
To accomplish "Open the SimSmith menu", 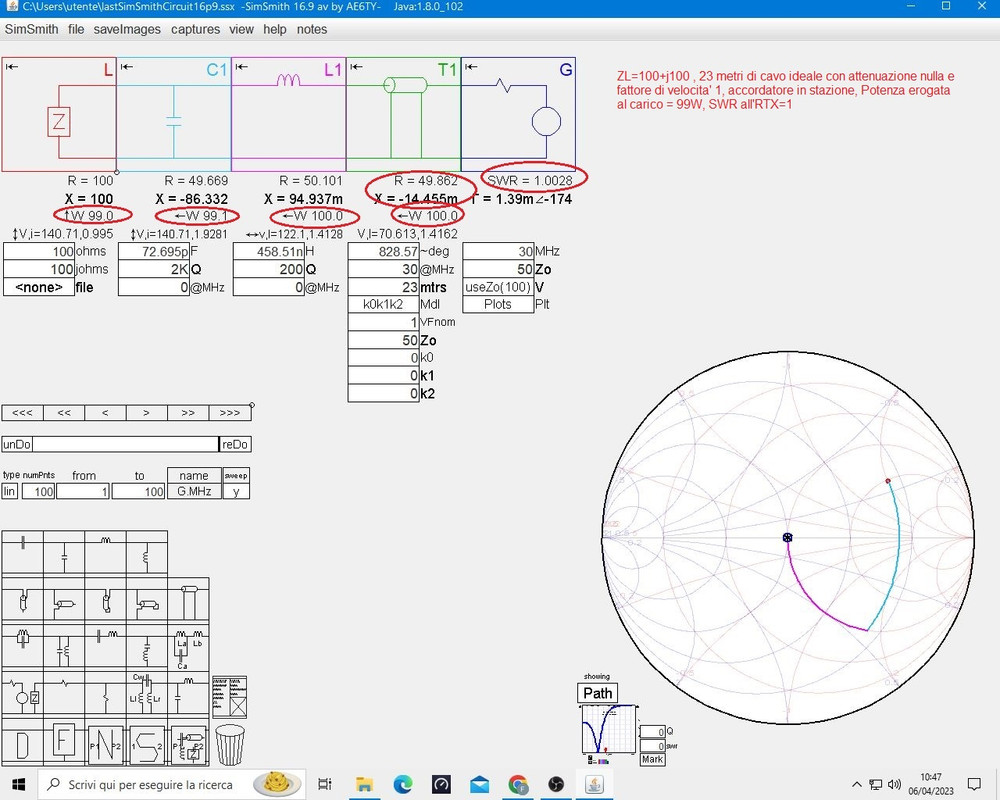I will (31, 29).
